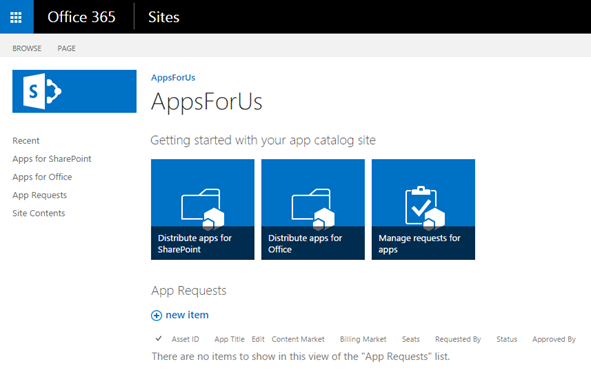The image size is (591, 372).
Task: Open Distribute apps for SharePoint tile
Action: [x=202, y=209]
